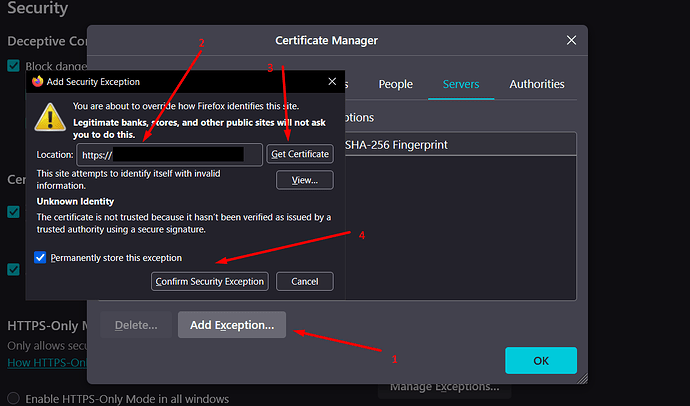Select the Servers tab
The image size is (690, 406).
coord(461,84)
